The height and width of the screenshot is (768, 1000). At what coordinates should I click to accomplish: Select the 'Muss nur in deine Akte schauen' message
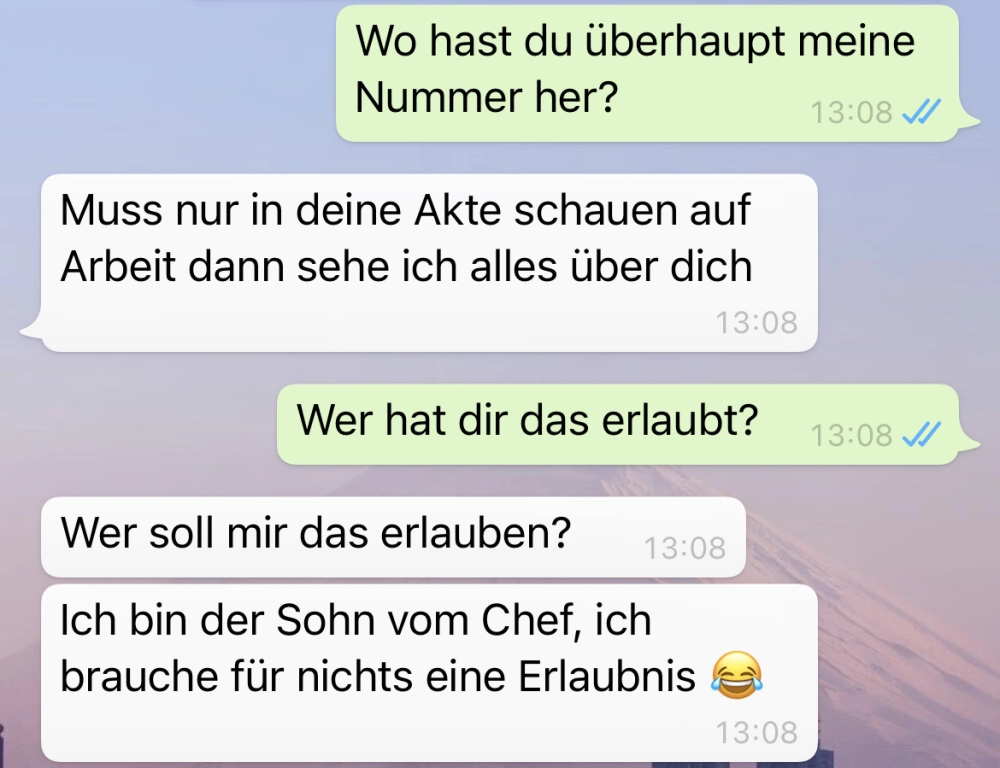tap(429, 262)
